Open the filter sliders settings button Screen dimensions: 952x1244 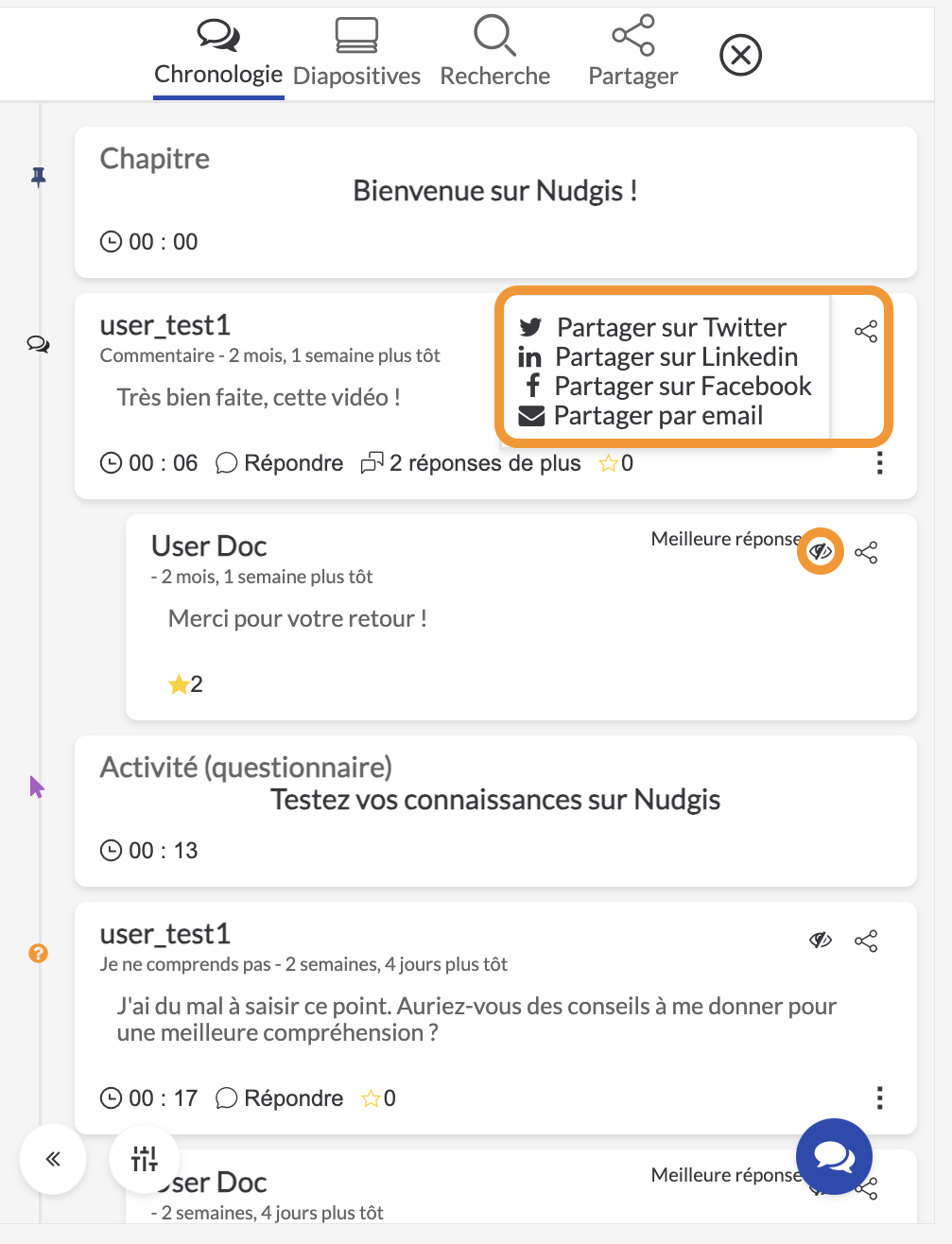click(x=145, y=1158)
